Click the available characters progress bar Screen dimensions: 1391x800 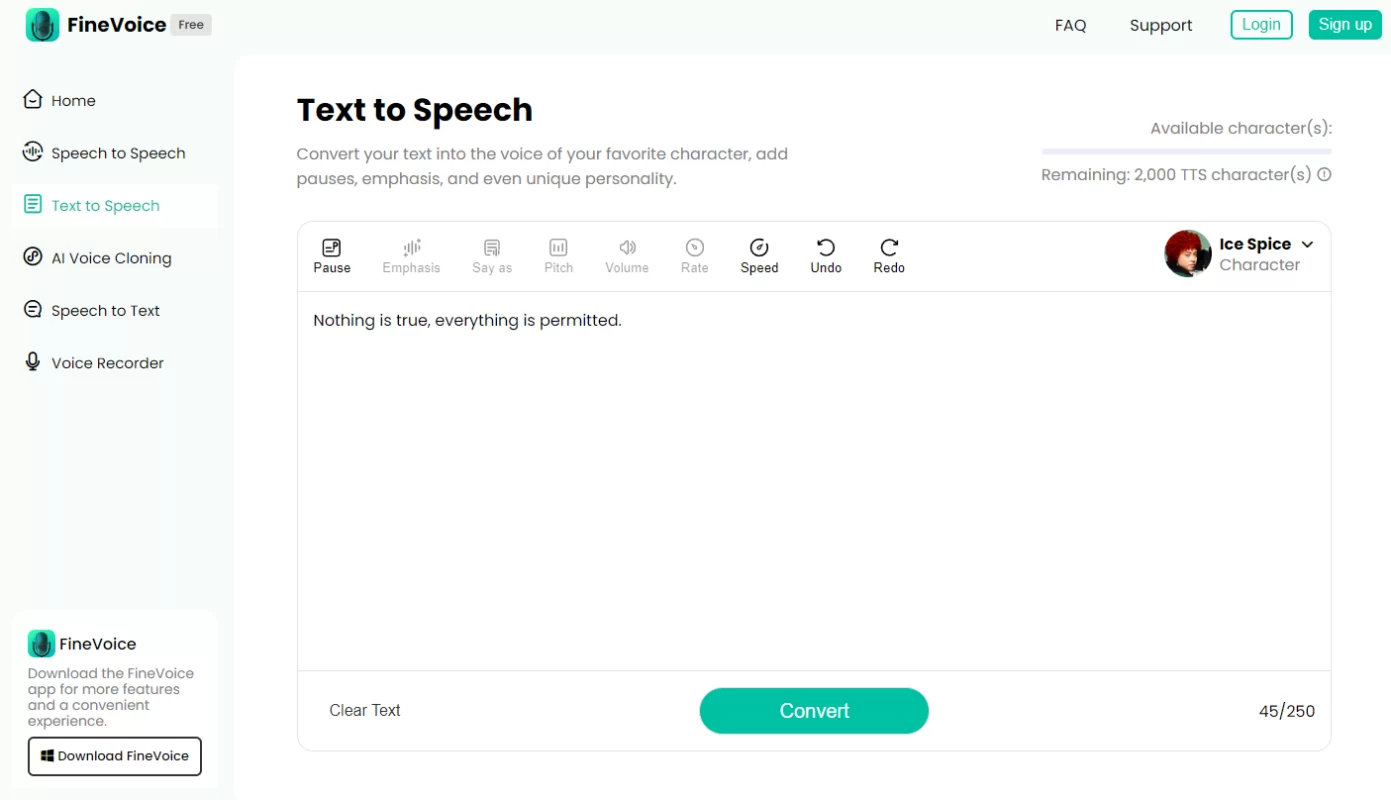[x=1186, y=151]
